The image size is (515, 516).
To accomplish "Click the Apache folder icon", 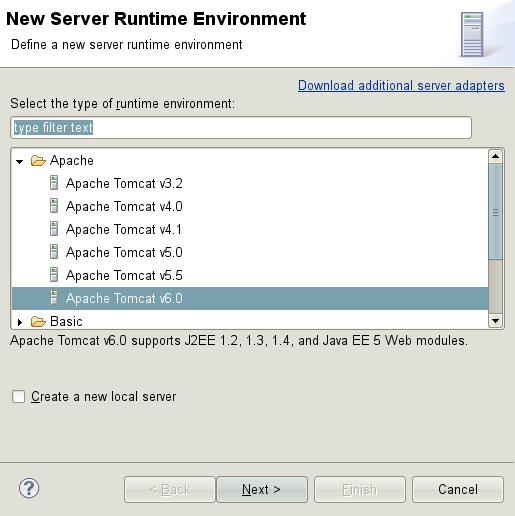I will point(38,161).
